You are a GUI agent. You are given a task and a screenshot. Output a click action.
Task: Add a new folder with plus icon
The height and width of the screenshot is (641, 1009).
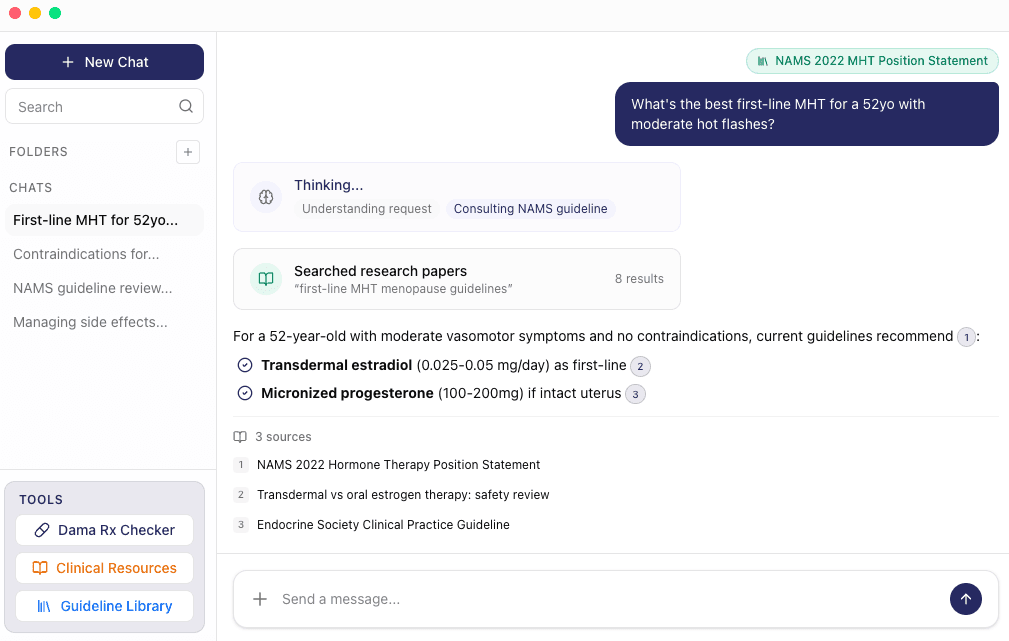pyautogui.click(x=188, y=152)
